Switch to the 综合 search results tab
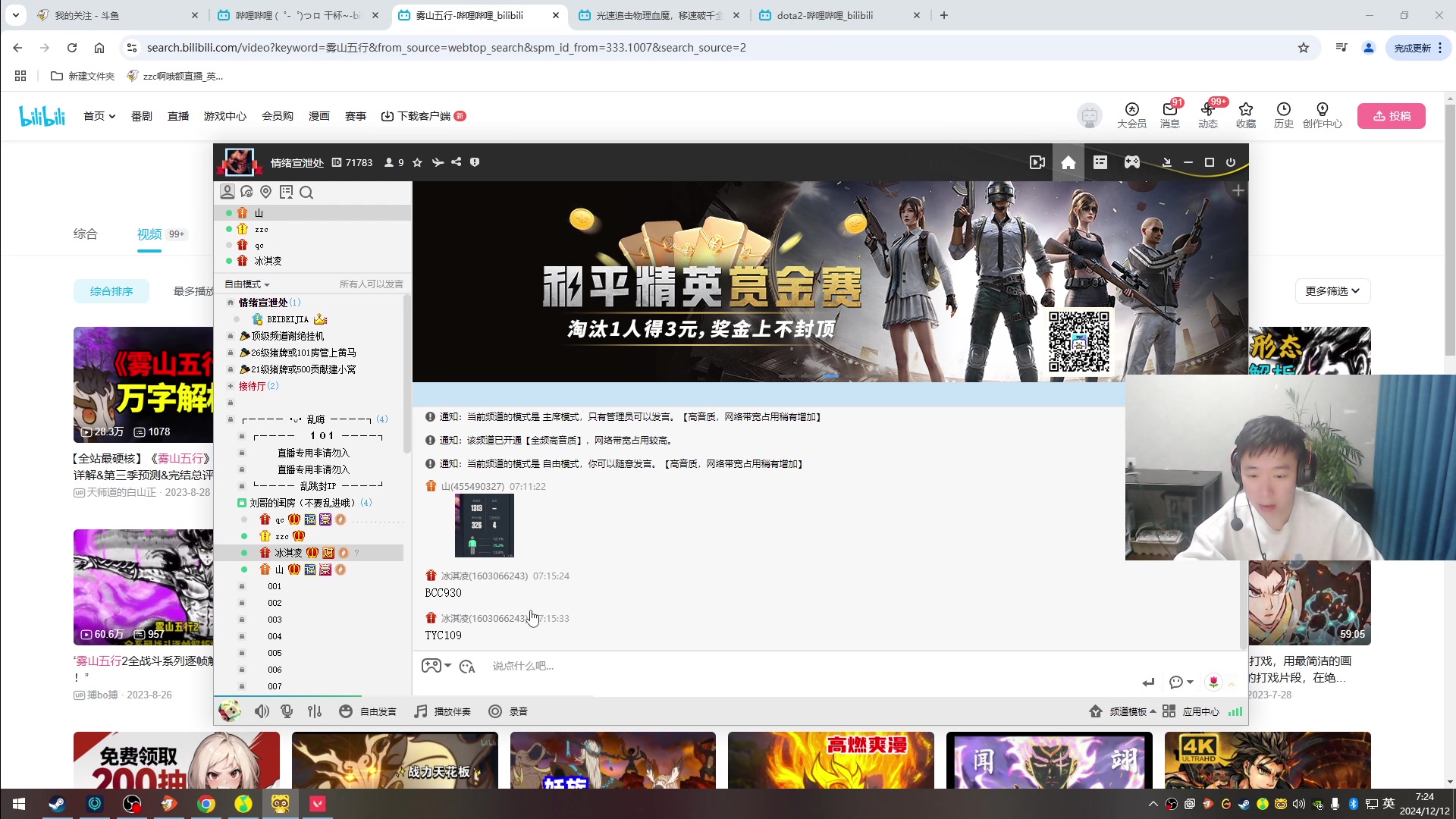 (85, 234)
